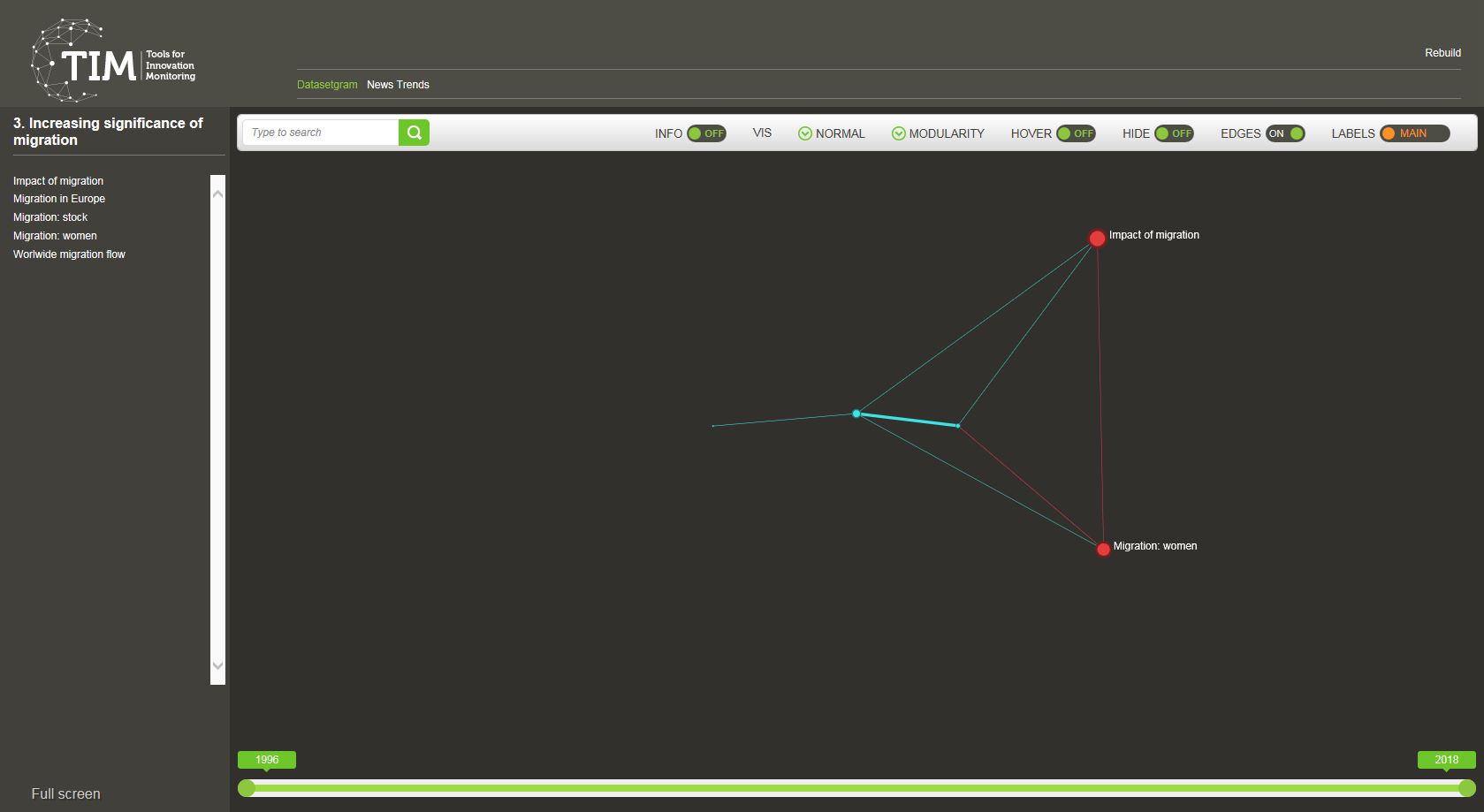Click the middle of the green timeline bar
Viewport: 1484px width, 812px height.
point(856,788)
